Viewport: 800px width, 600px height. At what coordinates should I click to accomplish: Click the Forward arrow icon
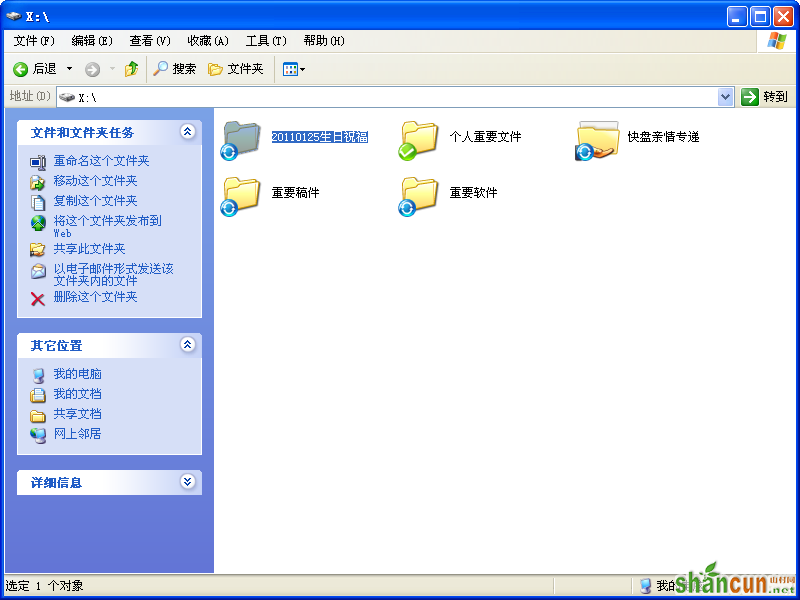[x=92, y=69]
